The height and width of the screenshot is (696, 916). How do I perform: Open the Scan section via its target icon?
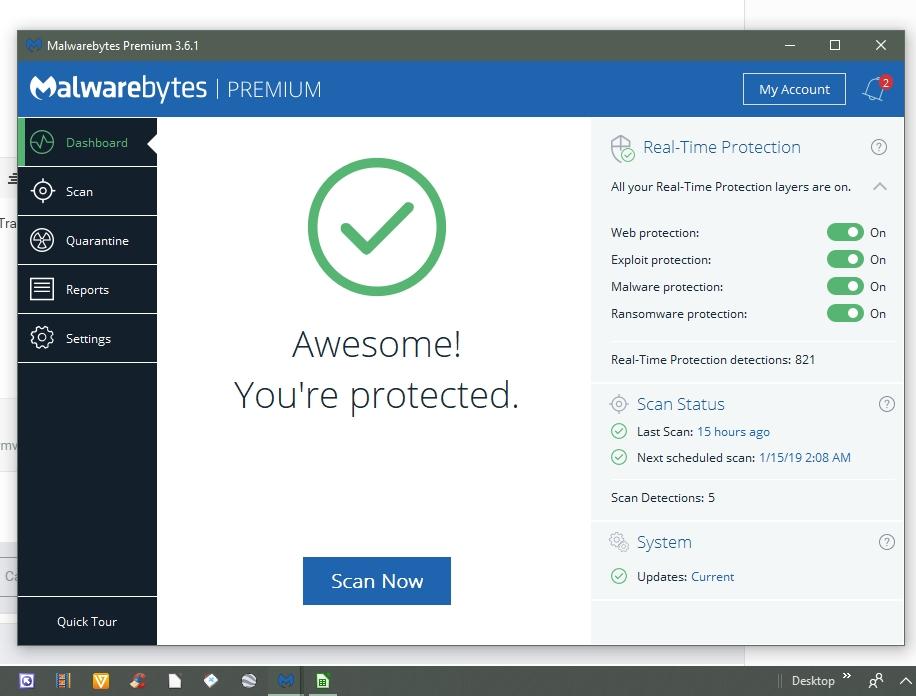pos(41,191)
